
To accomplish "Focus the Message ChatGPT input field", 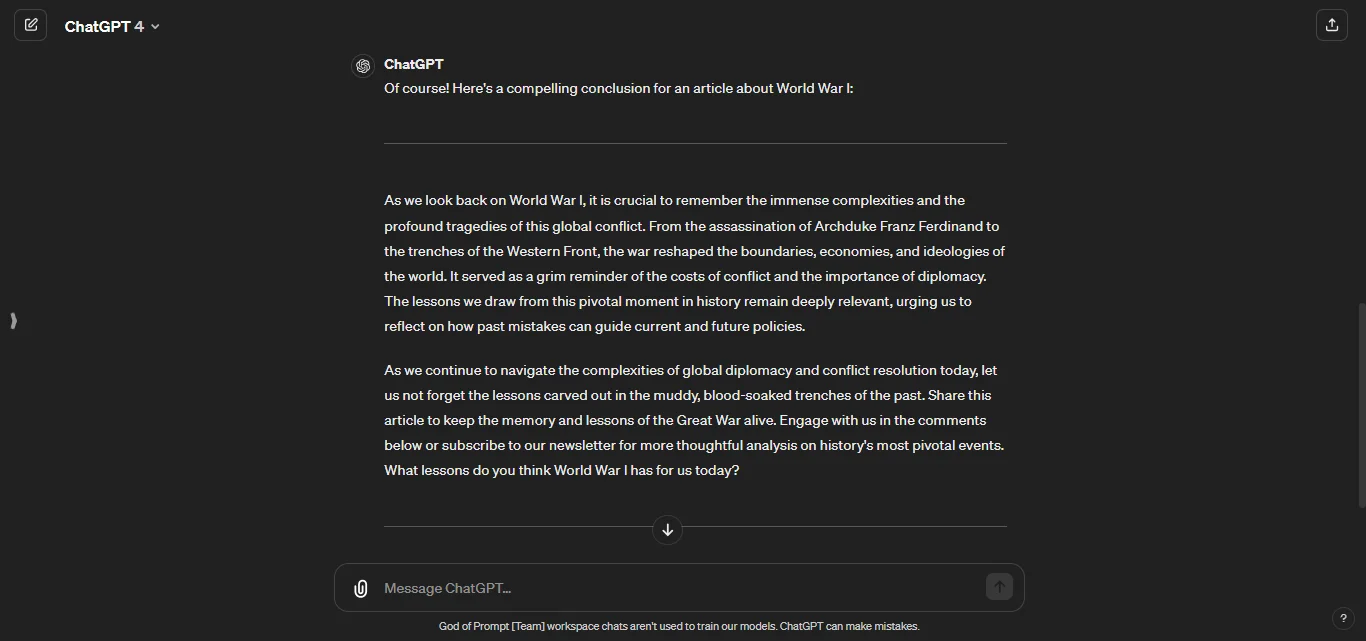I will (600, 588).
